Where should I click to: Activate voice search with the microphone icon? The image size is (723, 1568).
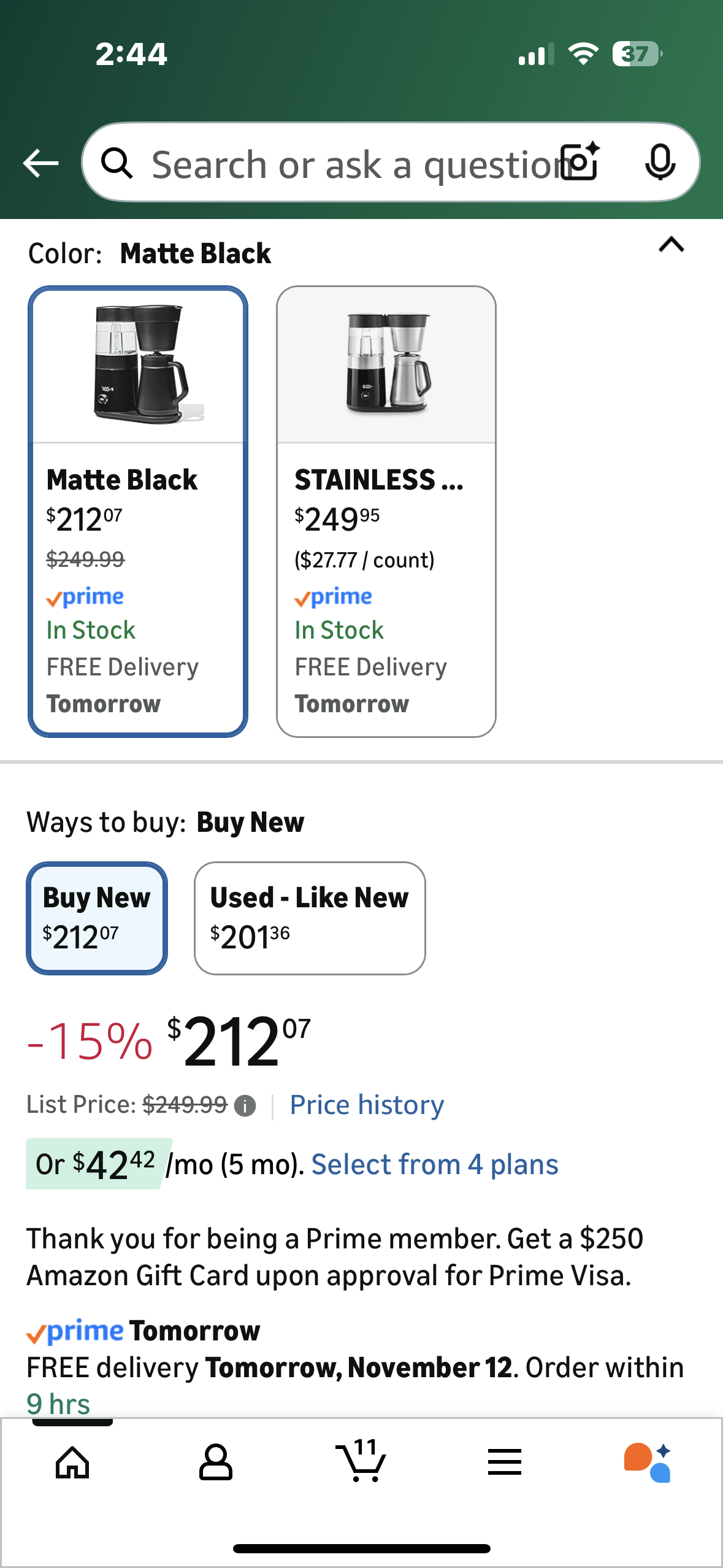click(661, 163)
